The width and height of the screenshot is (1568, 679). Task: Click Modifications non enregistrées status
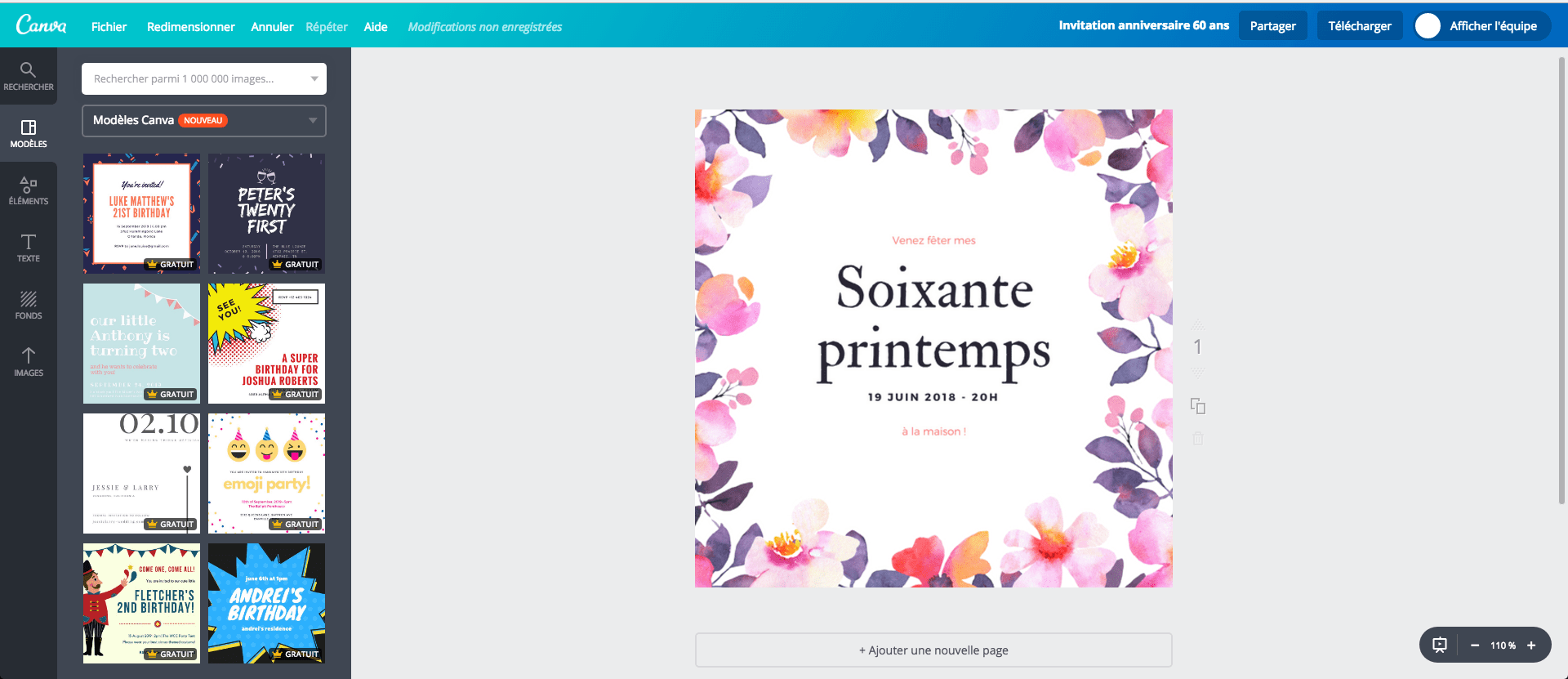(x=485, y=27)
